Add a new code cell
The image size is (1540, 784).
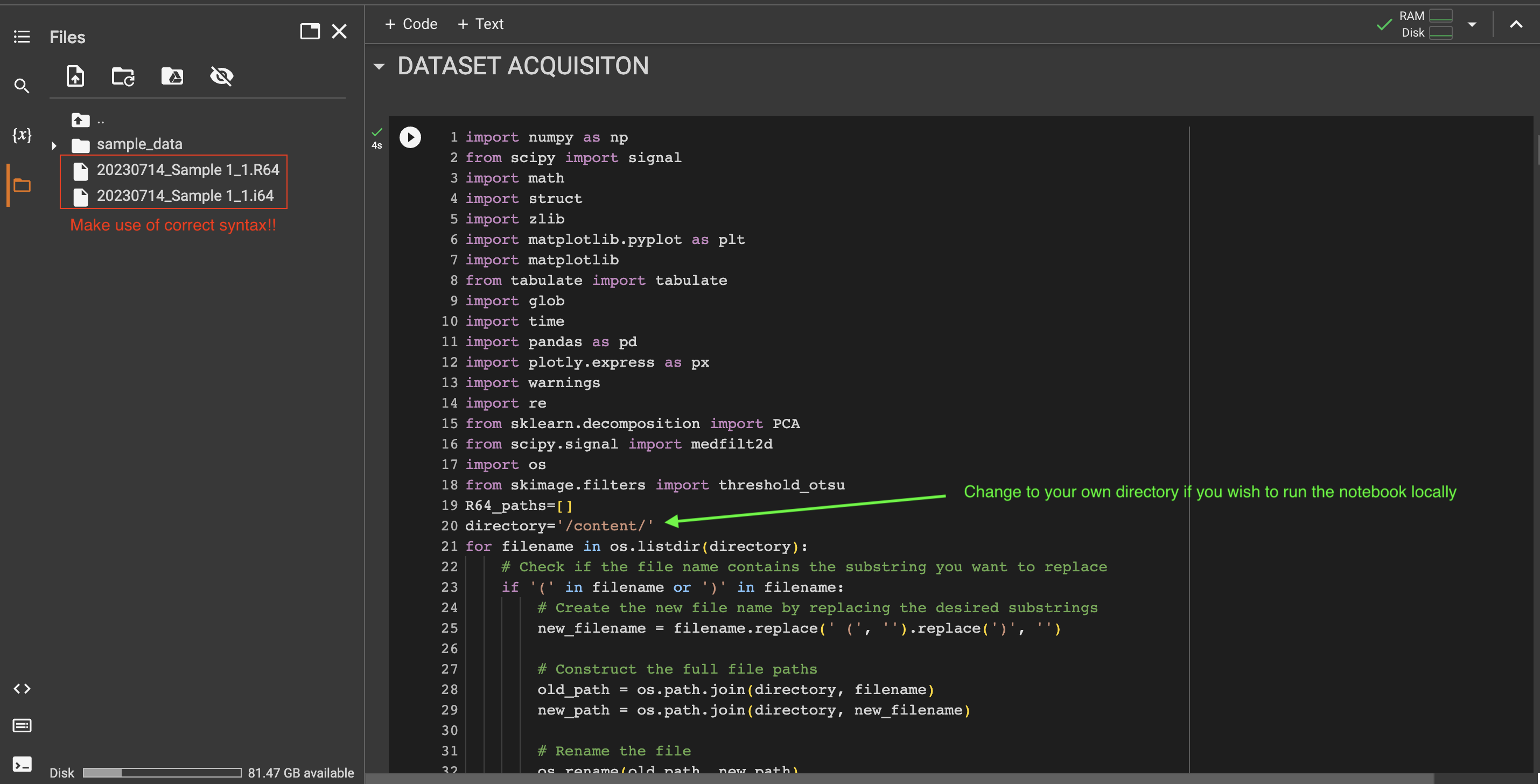coord(411,23)
